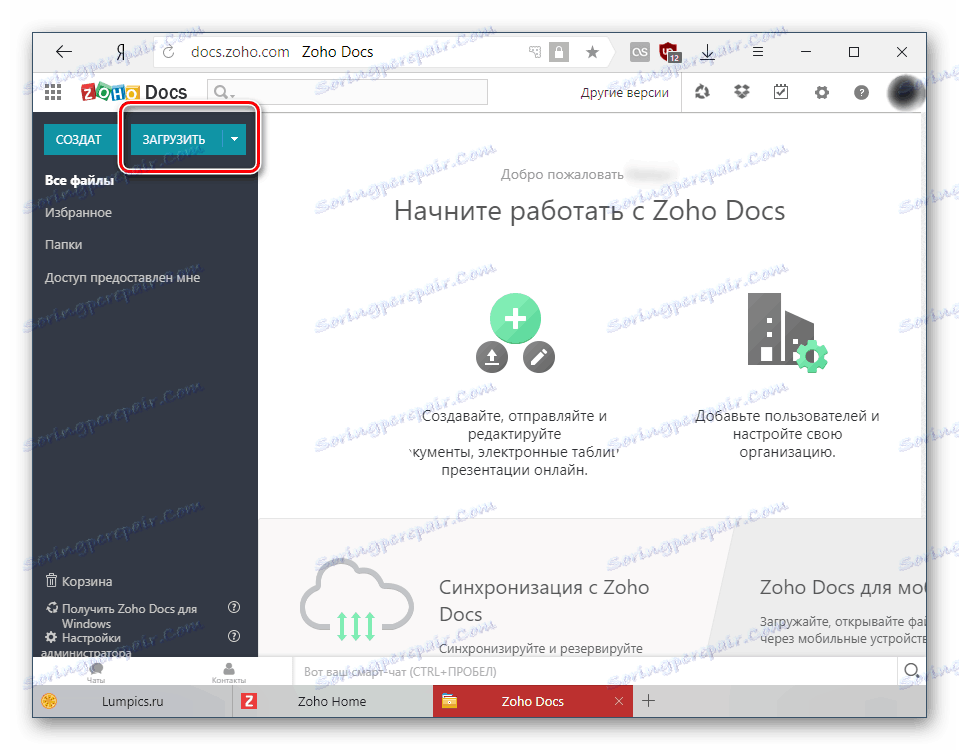Click the СОЗДАТЬ create button
This screenshot has width=959, height=750.
click(80, 139)
